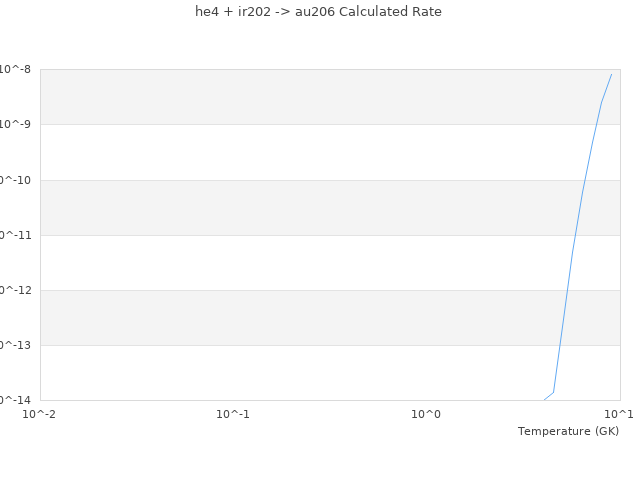The image size is (640, 480).
Task: Click the blue calculated rate curve
Action: click(573, 250)
